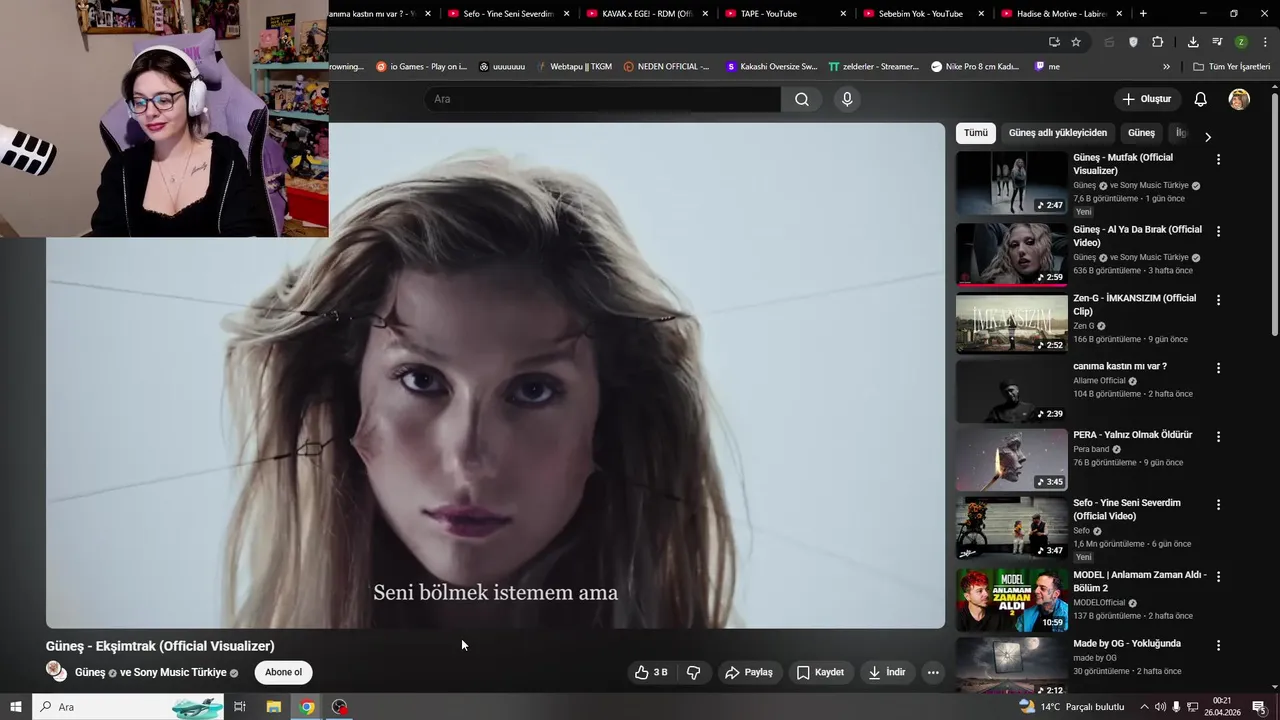
Task: Switch to KAVAK x EGE! - RDM tab
Action: (647, 13)
